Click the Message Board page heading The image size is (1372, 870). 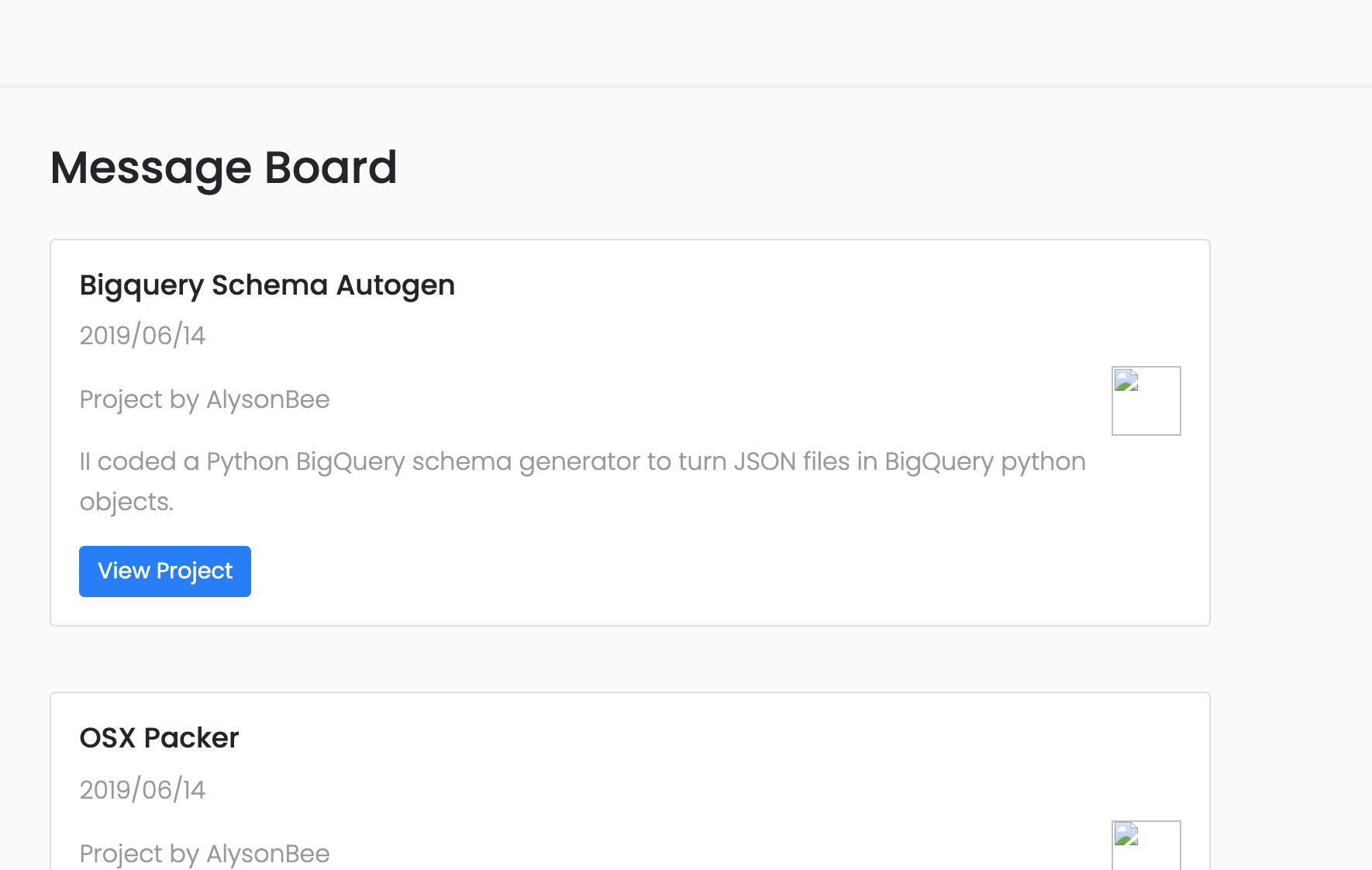pos(223,167)
